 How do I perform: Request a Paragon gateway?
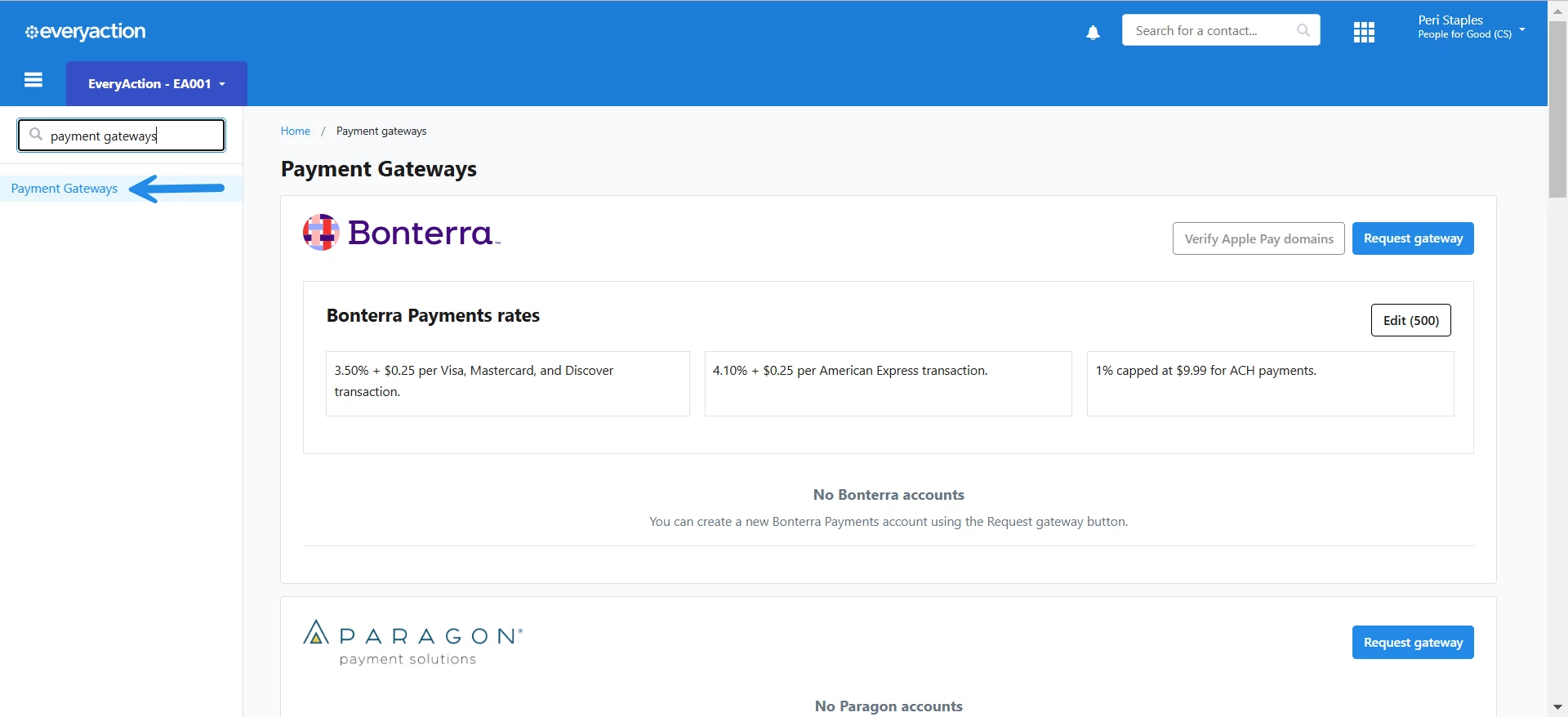pos(1413,643)
